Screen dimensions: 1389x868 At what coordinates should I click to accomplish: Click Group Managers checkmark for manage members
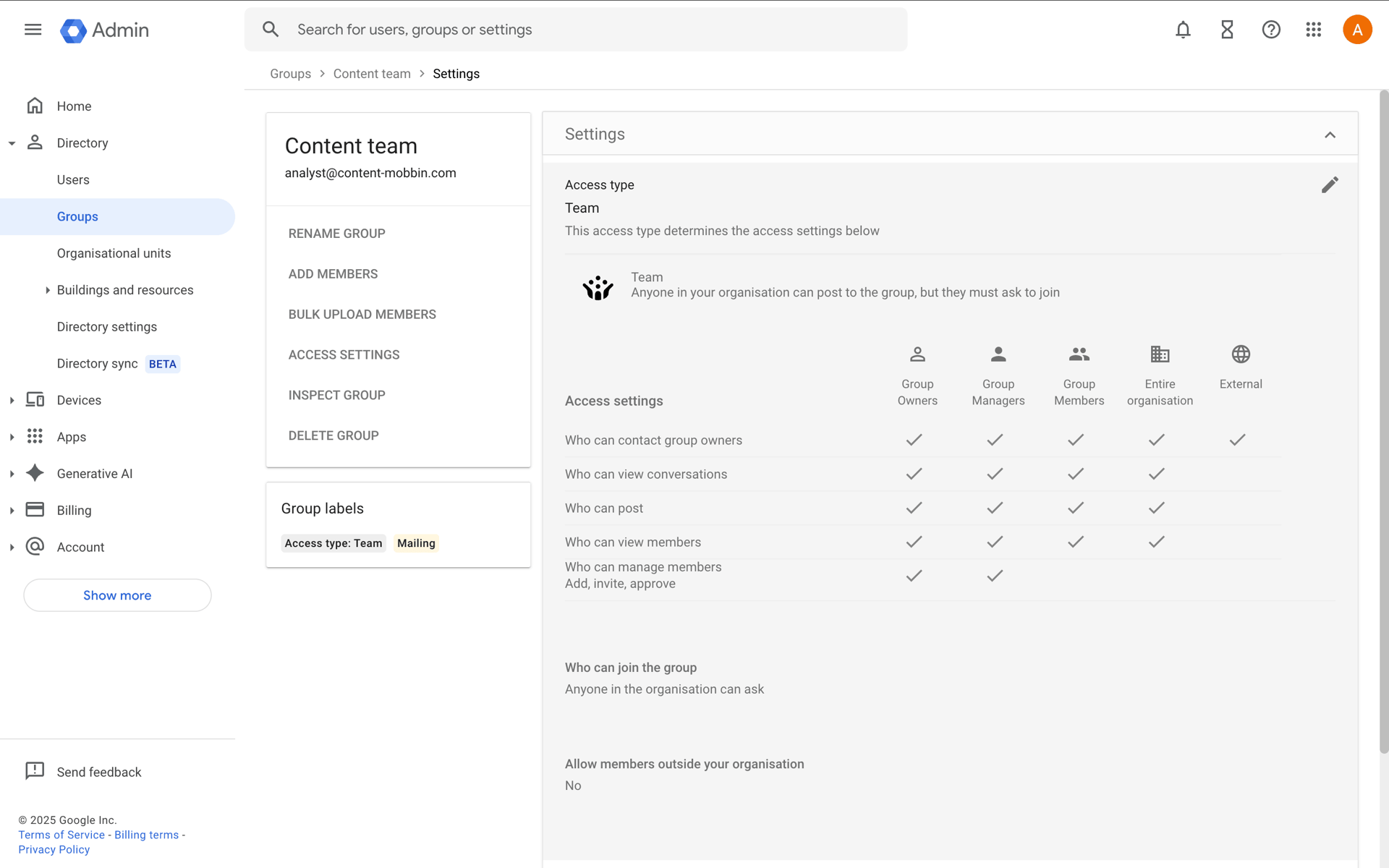click(x=995, y=576)
